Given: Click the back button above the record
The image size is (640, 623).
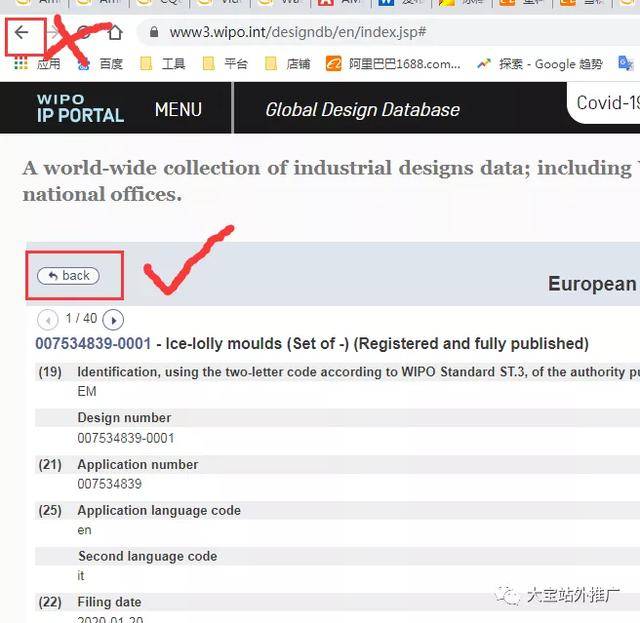Looking at the screenshot, I should click(68, 276).
